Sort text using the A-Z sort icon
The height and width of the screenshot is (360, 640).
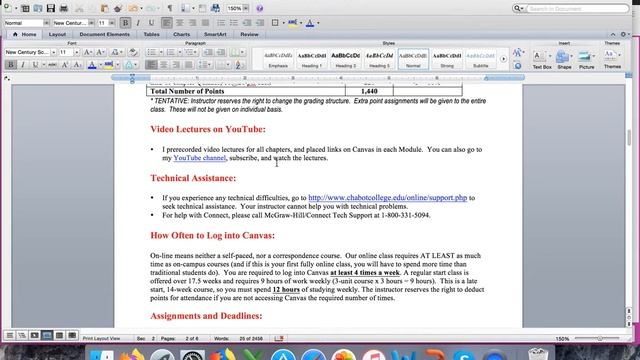click(240, 65)
